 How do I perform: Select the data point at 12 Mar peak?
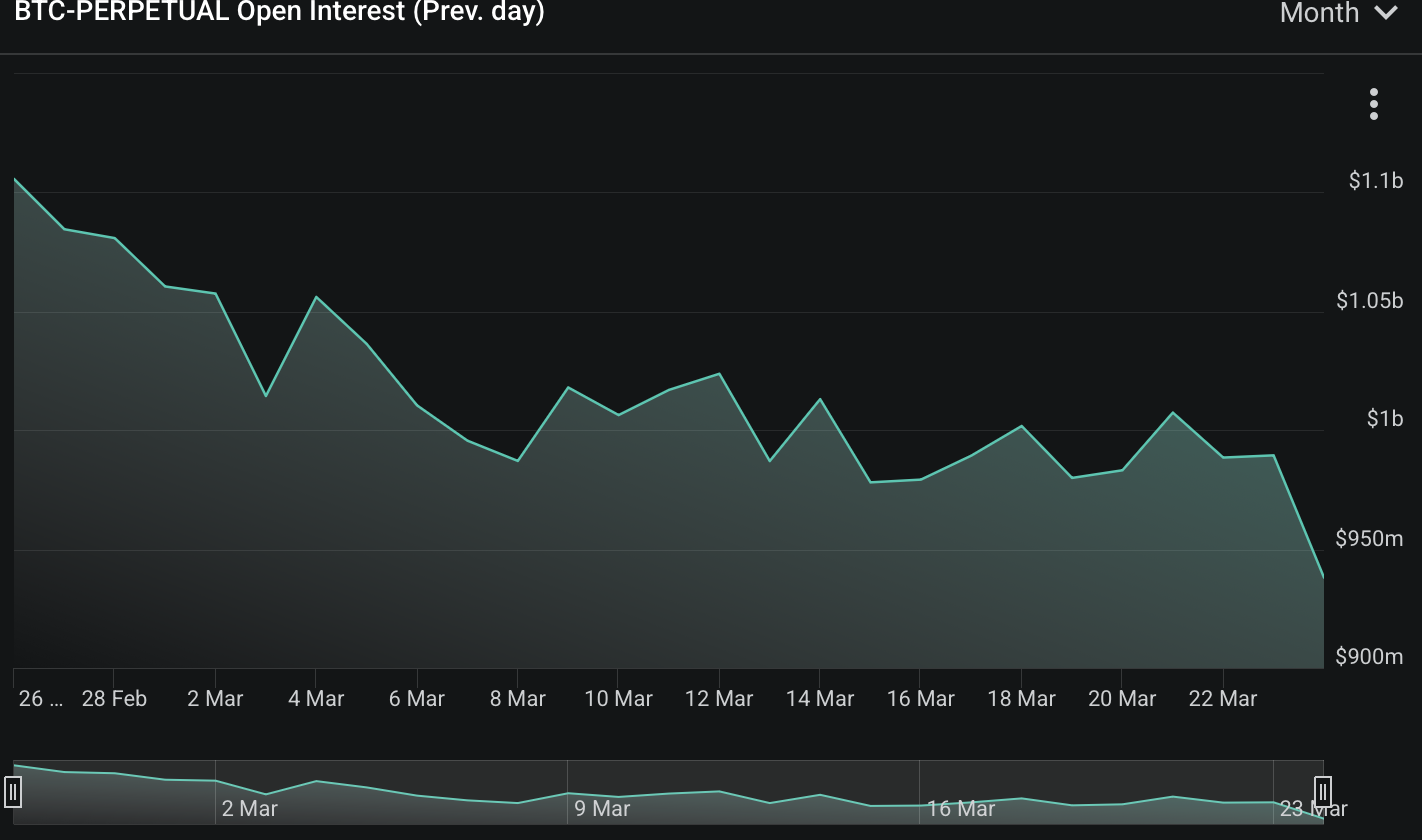coord(719,374)
